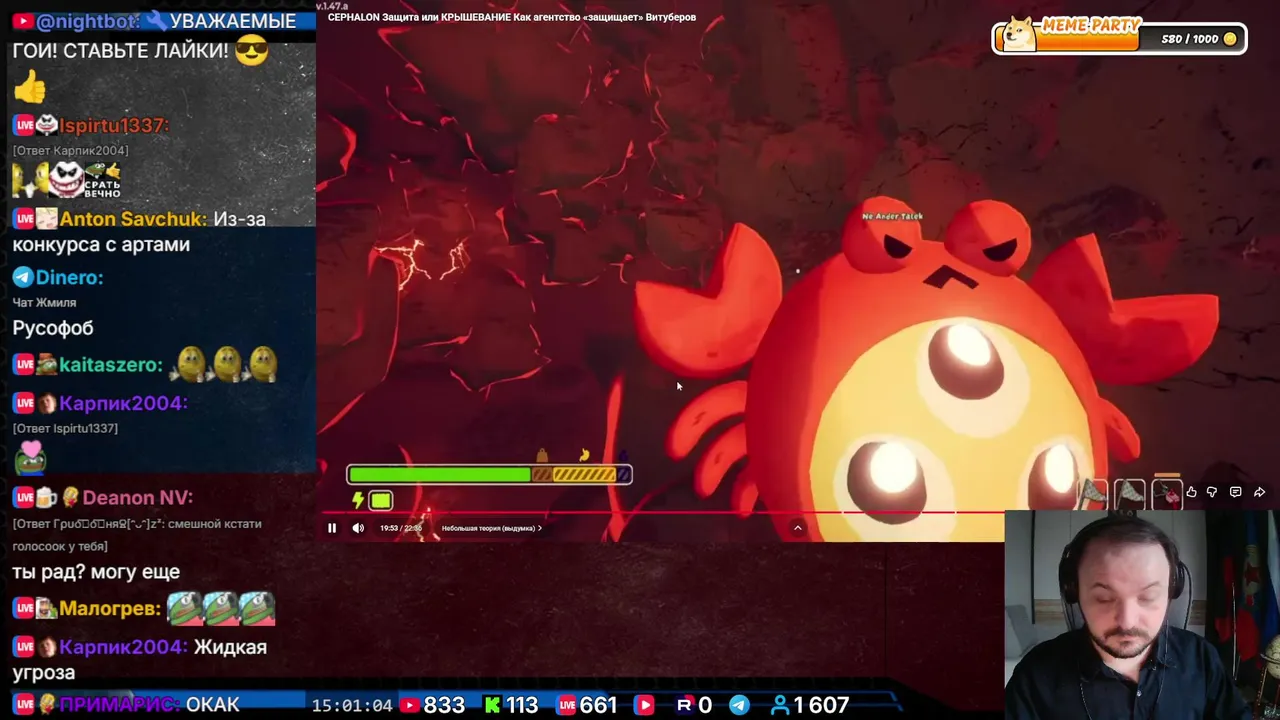Click the 'Русофоб' chat message
This screenshot has width=1280, height=720.
tap(53, 328)
